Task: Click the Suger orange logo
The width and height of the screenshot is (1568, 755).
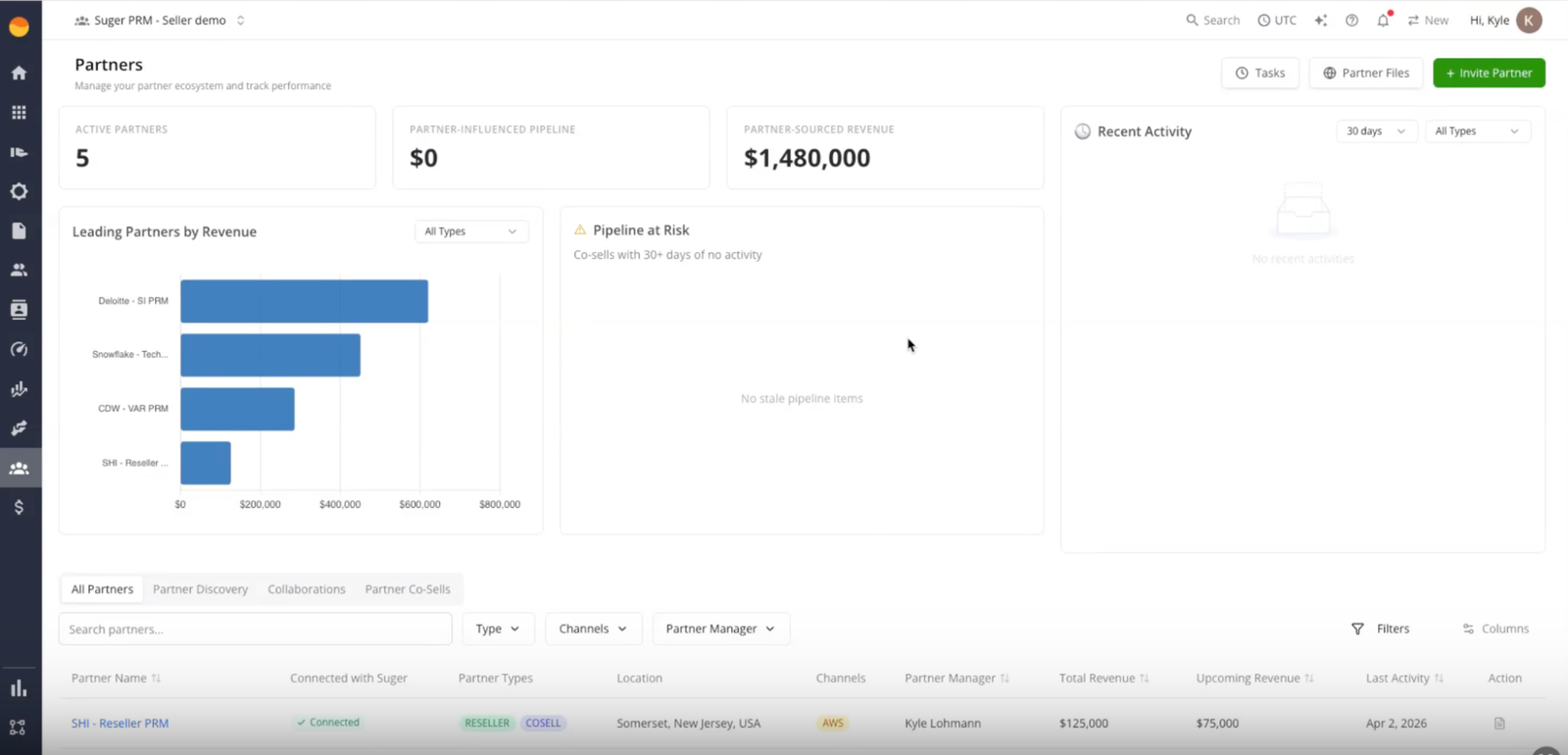Action: [19, 27]
